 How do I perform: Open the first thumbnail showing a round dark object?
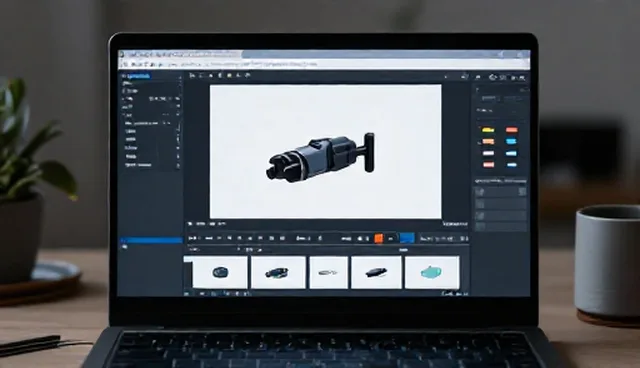point(220,272)
